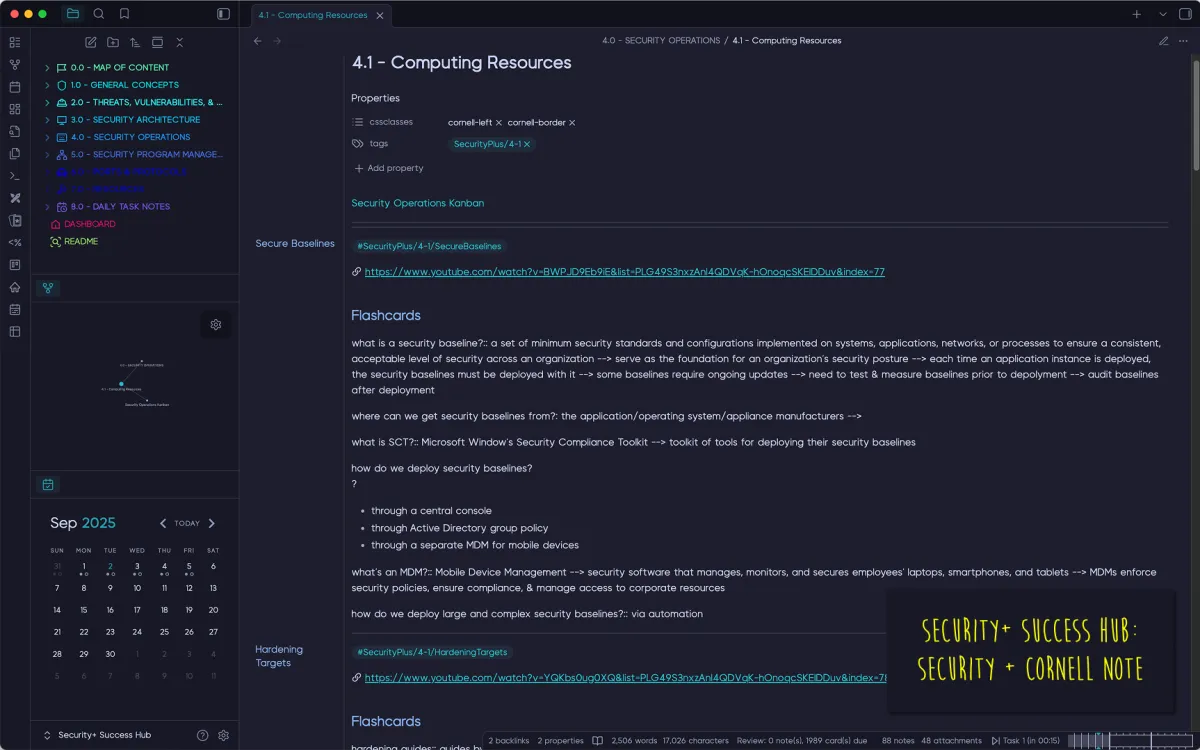
Task: Expand the 1.0 - GENERAL CONCEPTS folder
Action: coord(47,85)
